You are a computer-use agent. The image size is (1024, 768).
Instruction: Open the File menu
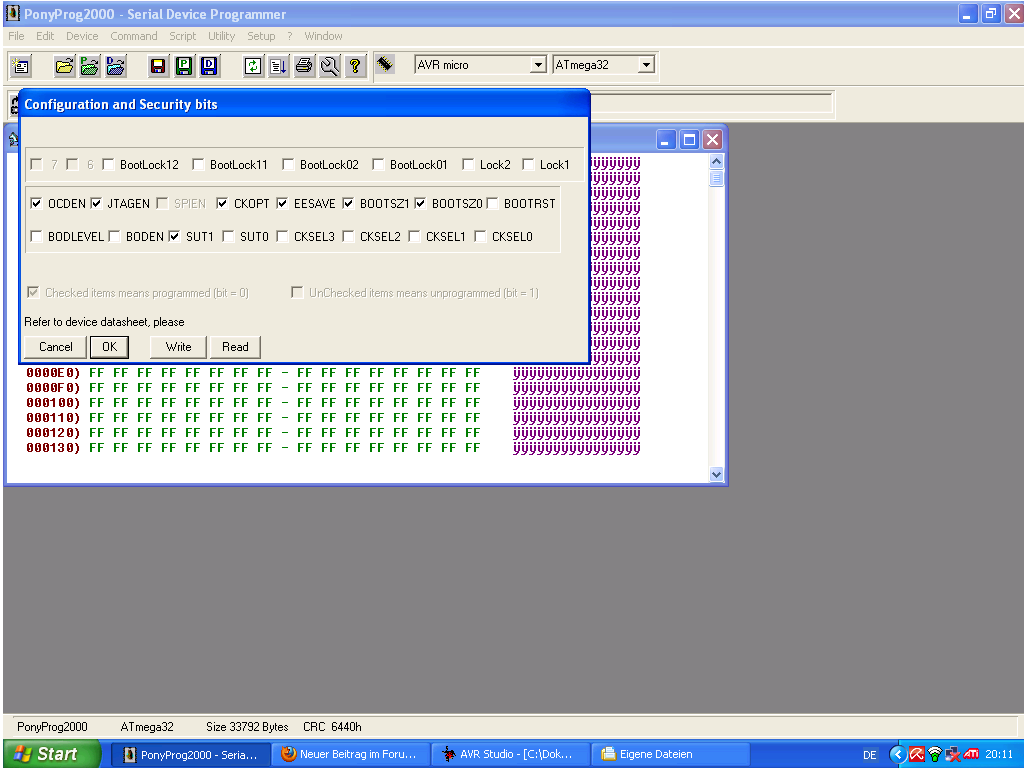tap(16, 36)
